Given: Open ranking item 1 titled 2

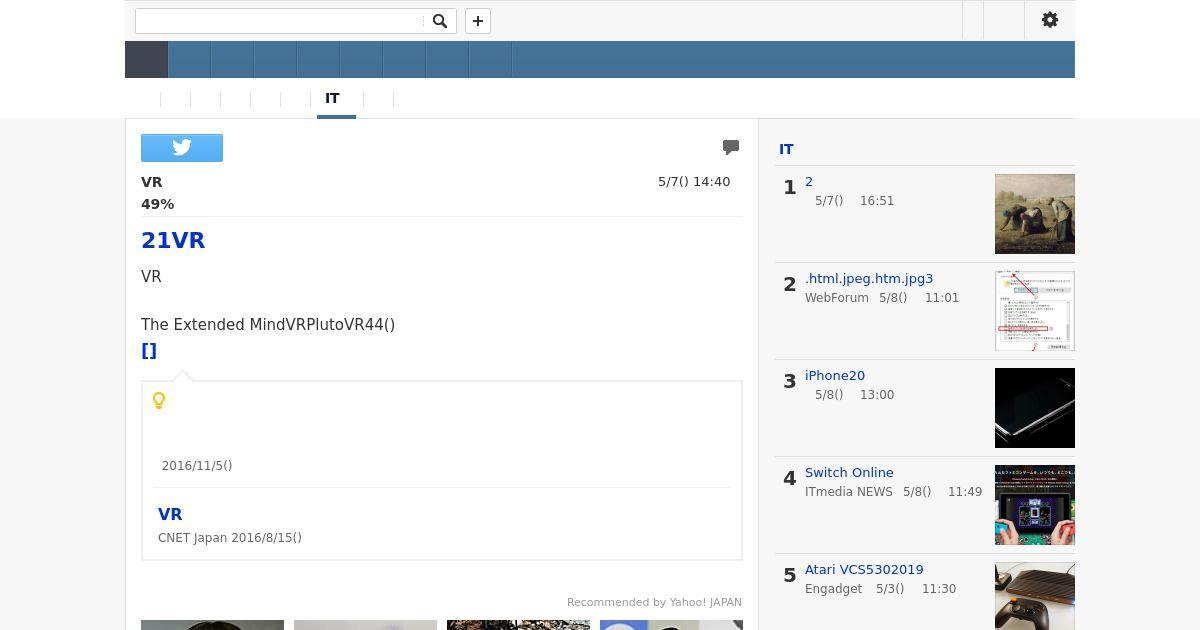Looking at the screenshot, I should click(x=809, y=182).
